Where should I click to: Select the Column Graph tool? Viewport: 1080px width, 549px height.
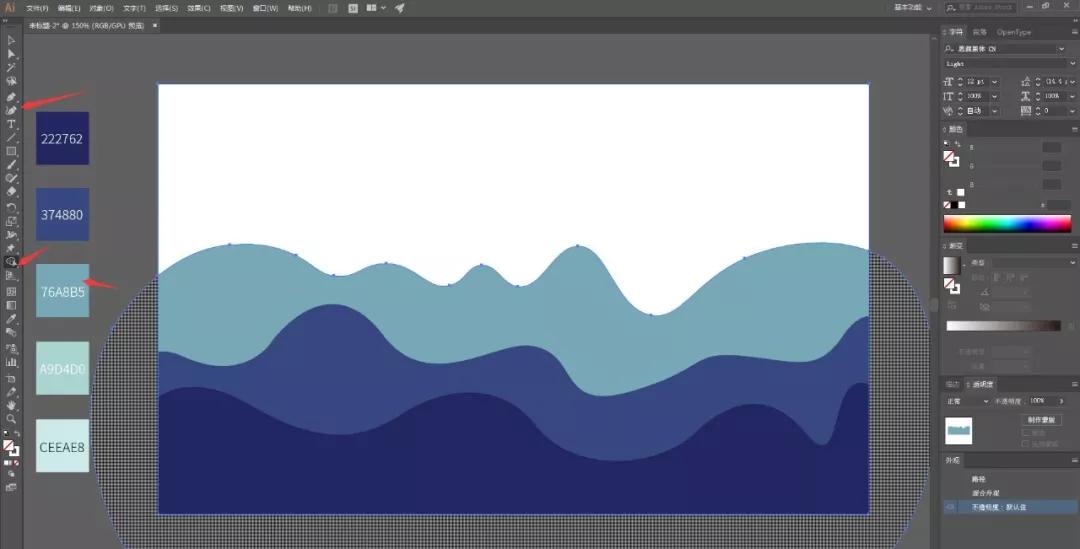pos(11,362)
